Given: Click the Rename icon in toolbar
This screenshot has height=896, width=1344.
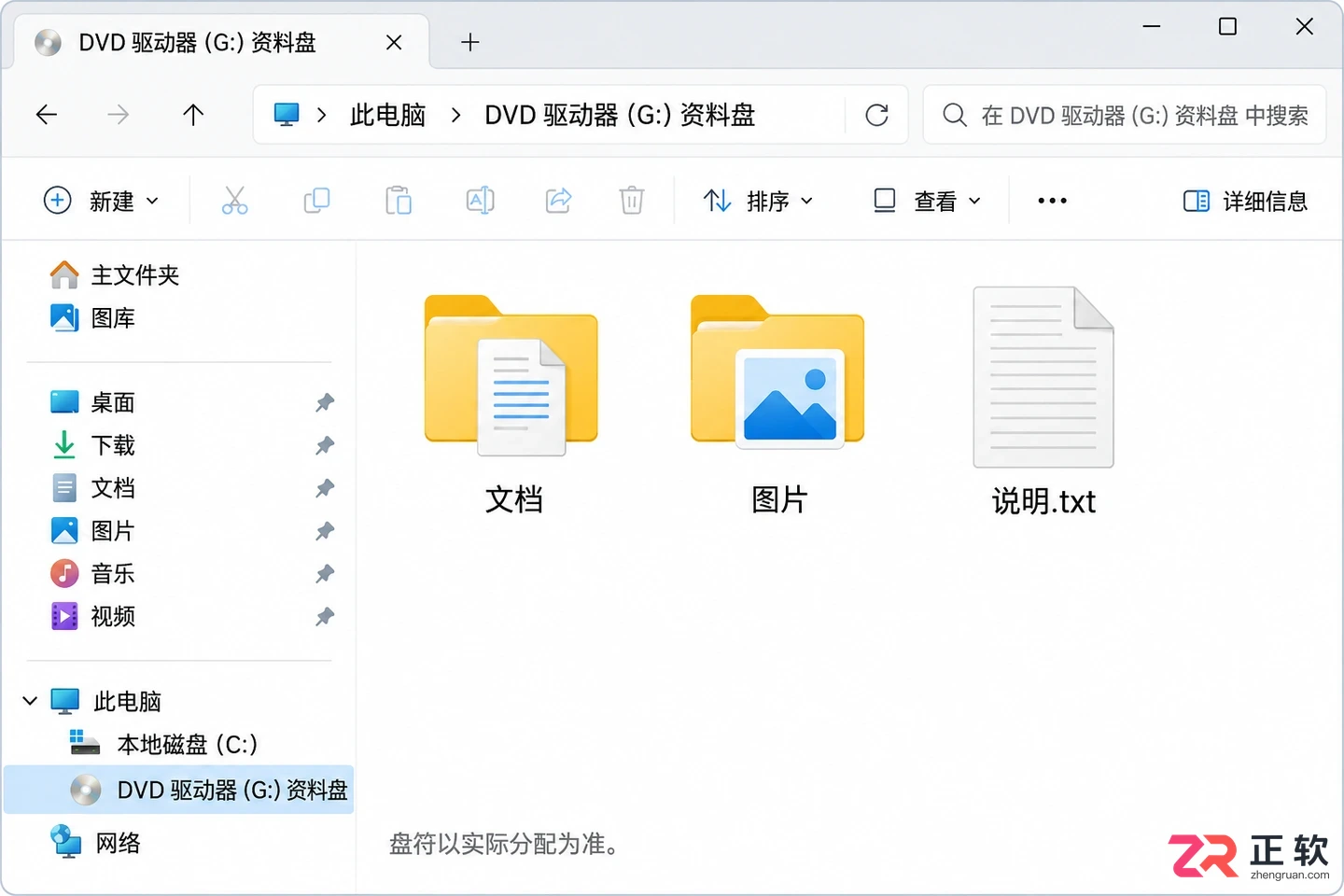Looking at the screenshot, I should [x=480, y=201].
